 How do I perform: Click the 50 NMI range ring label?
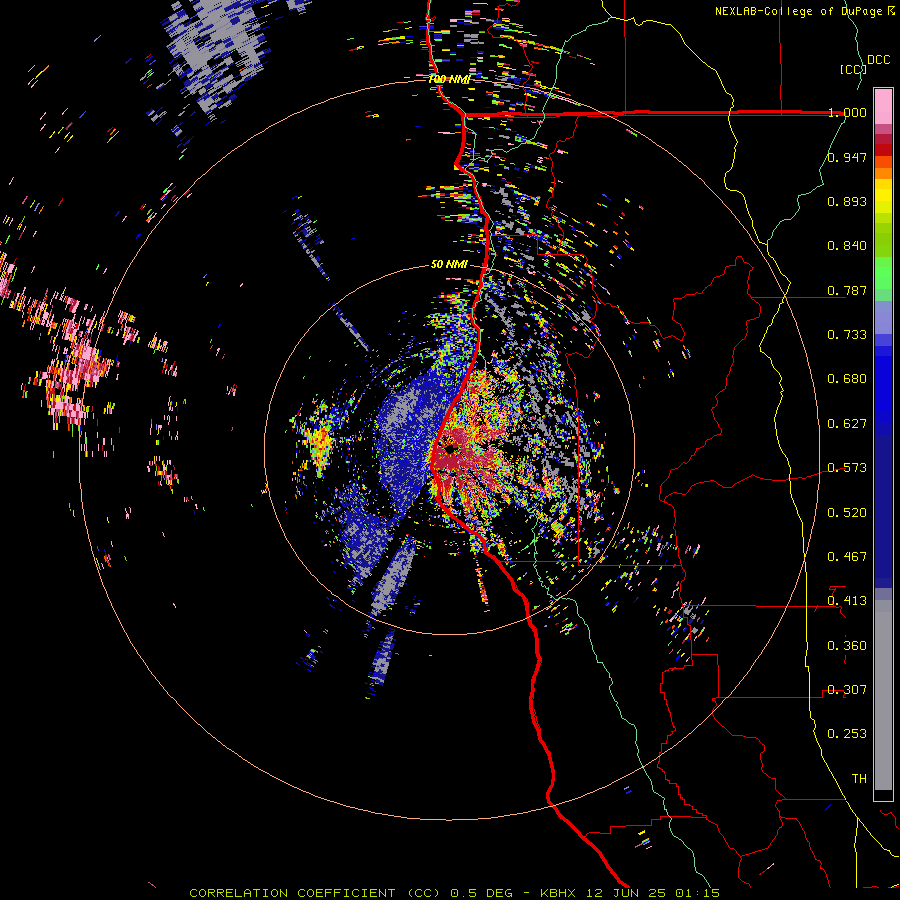(x=449, y=264)
